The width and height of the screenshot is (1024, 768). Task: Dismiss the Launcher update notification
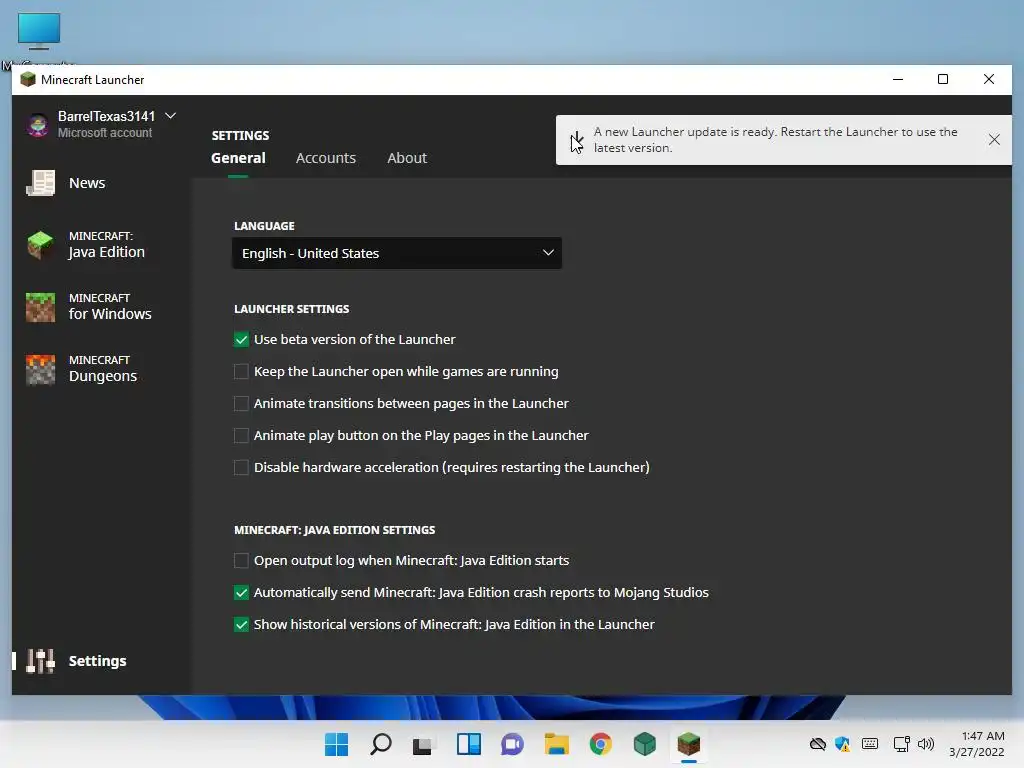tap(994, 140)
